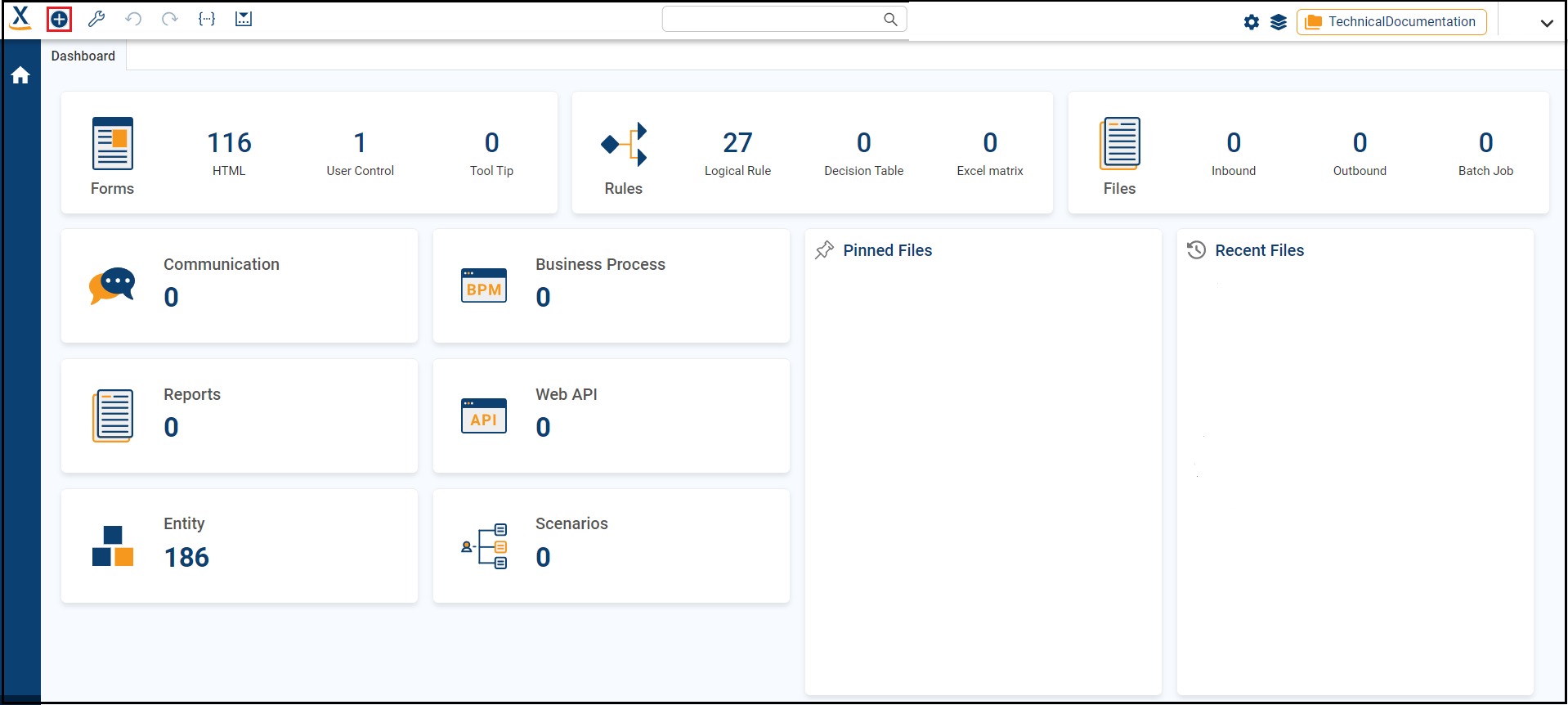Expand the top-right chevron dropdown
The image size is (1568, 705).
(1547, 23)
